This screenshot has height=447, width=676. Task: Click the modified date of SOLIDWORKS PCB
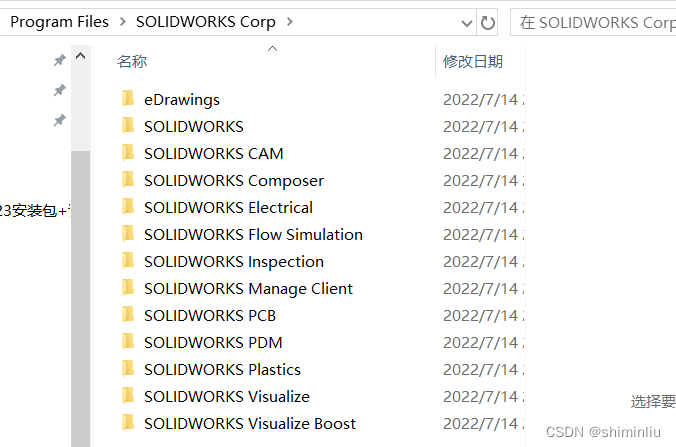[484, 316]
